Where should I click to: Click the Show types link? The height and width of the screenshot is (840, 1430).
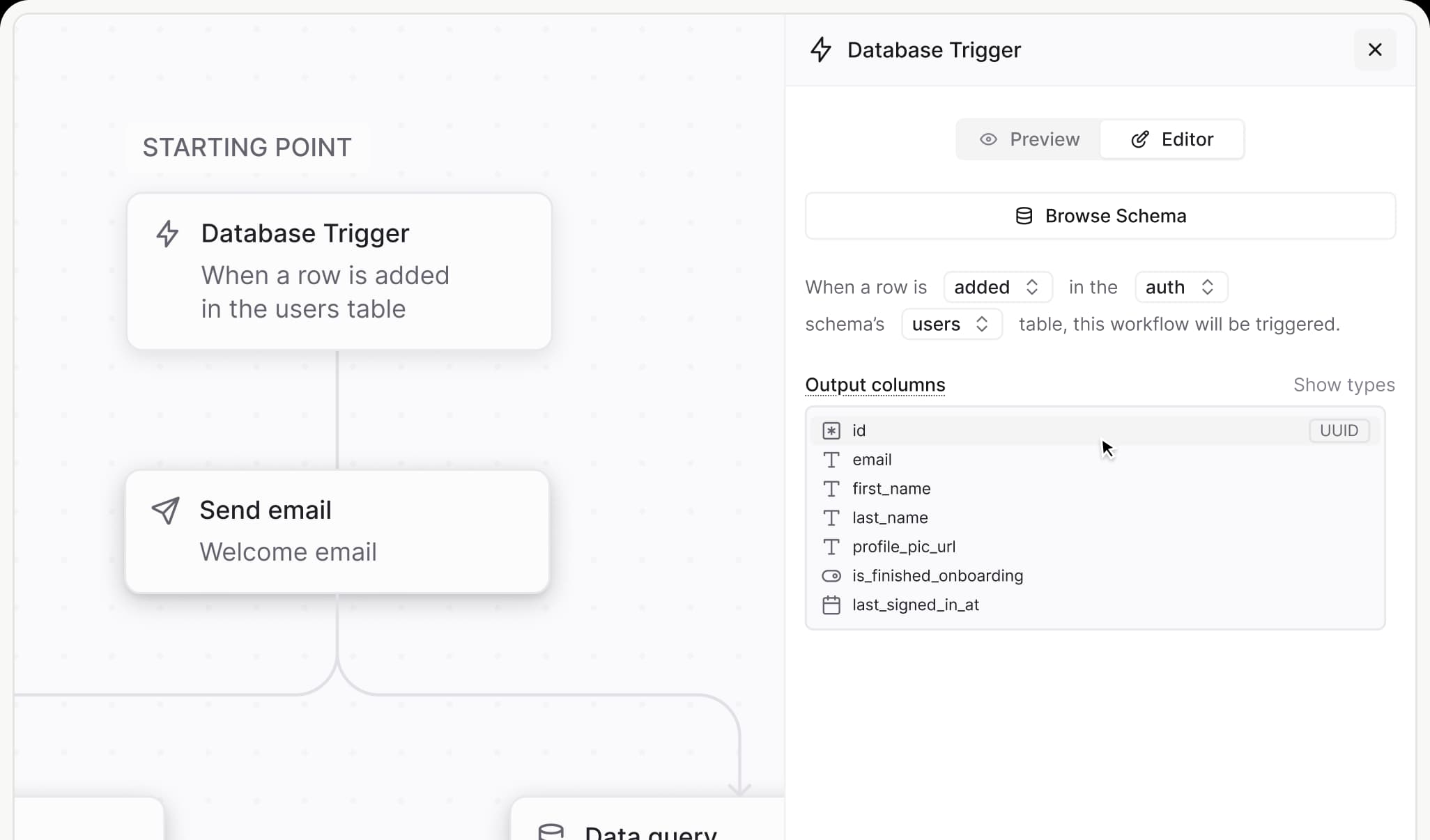pos(1344,384)
